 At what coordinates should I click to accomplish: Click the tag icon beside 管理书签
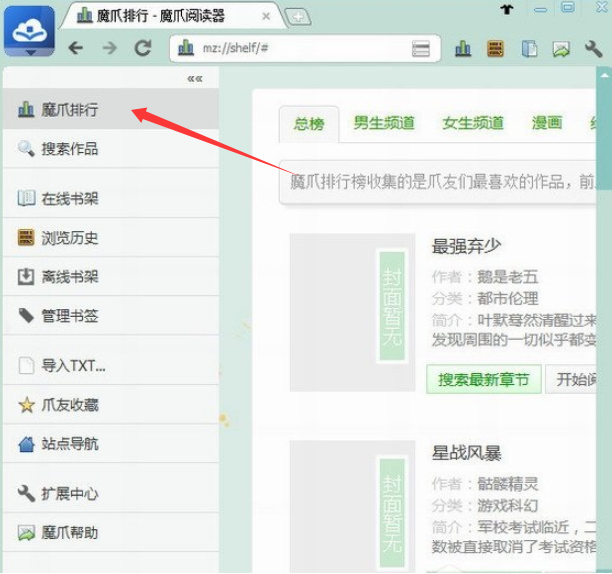coord(26,315)
